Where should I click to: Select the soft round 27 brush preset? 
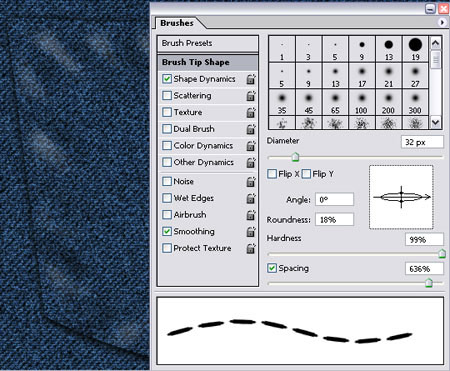click(x=415, y=76)
